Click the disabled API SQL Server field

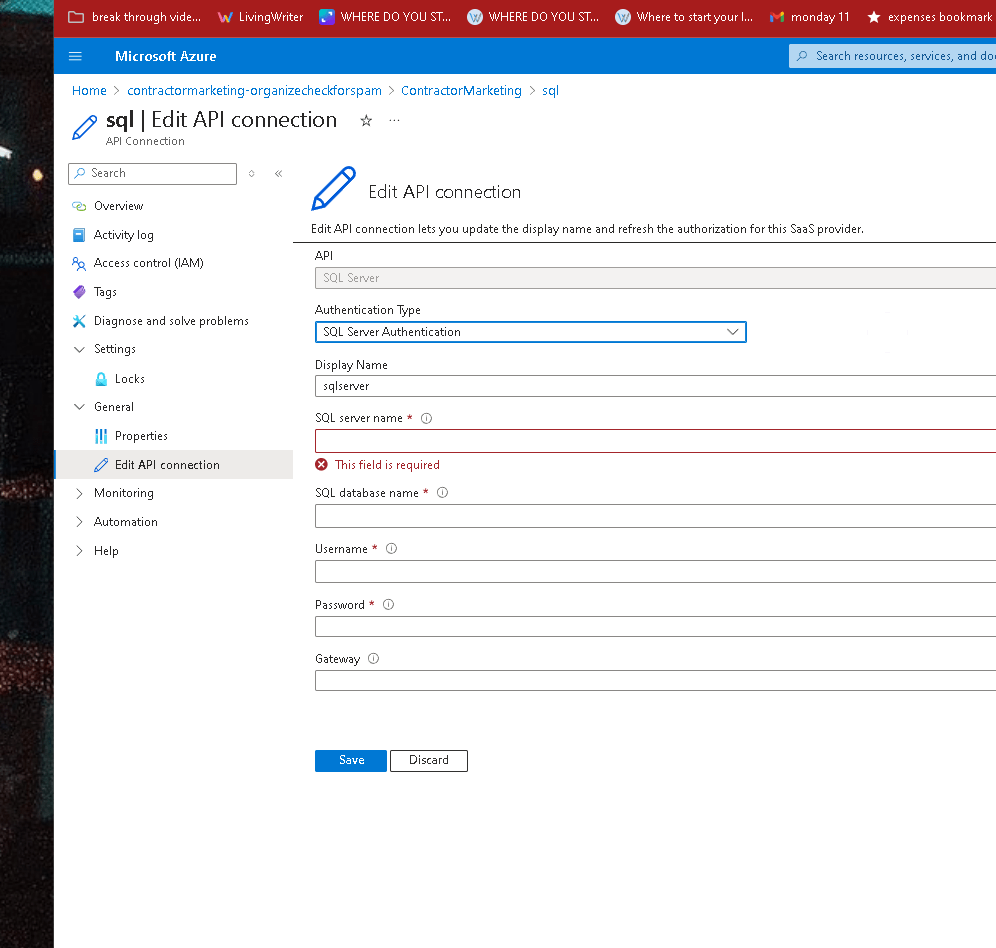click(656, 278)
